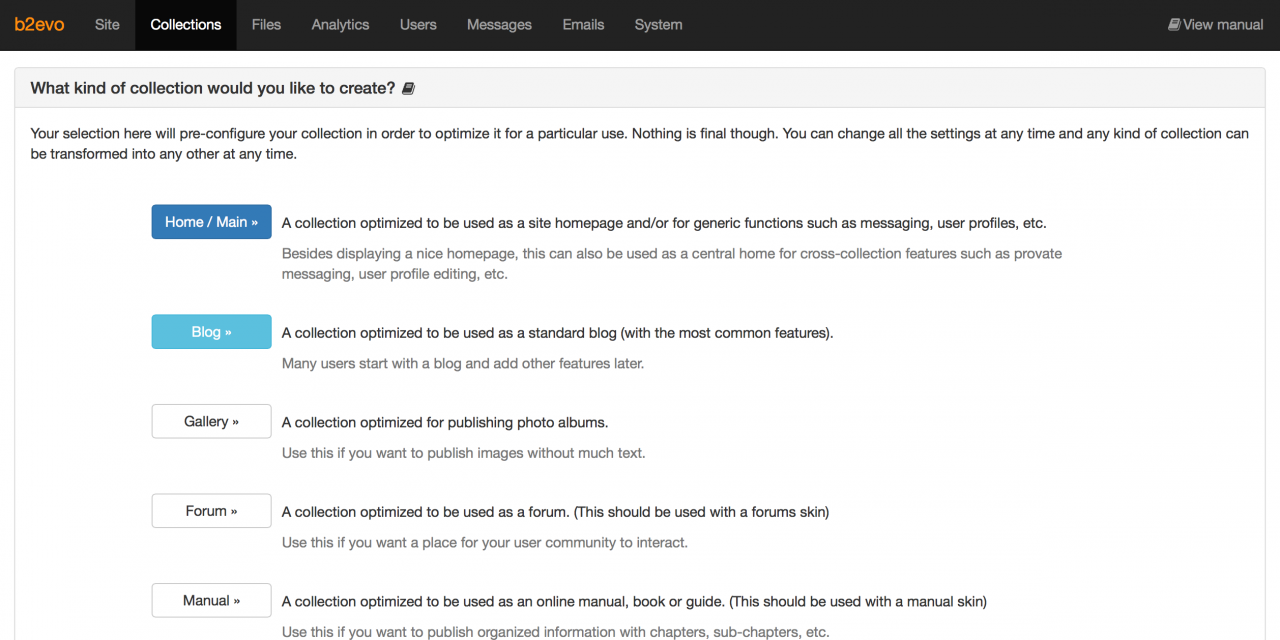Select the Collections tab

[186, 25]
